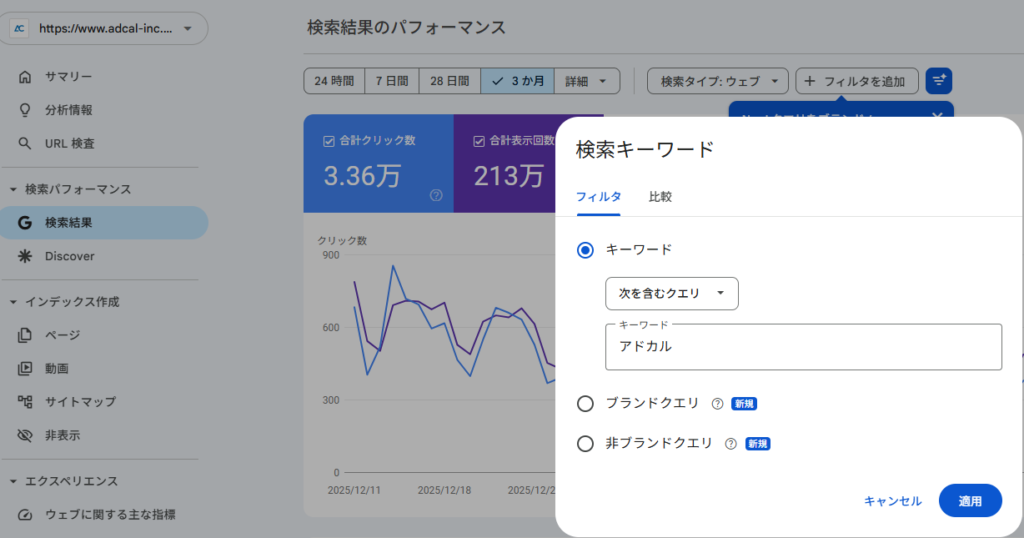This screenshot has height=538, width=1024.
Task: Click the hidden-eye icon next to 非表示
Action: click(x=25, y=435)
